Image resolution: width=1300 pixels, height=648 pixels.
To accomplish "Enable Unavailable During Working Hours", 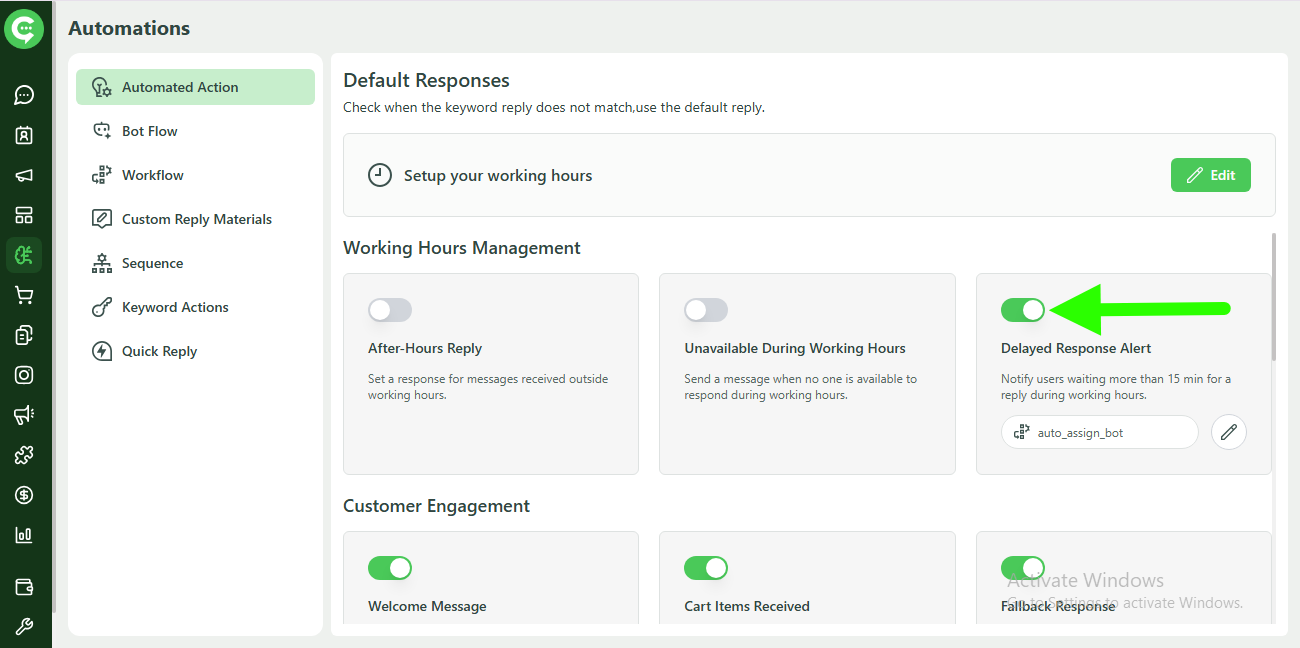I will (706, 310).
